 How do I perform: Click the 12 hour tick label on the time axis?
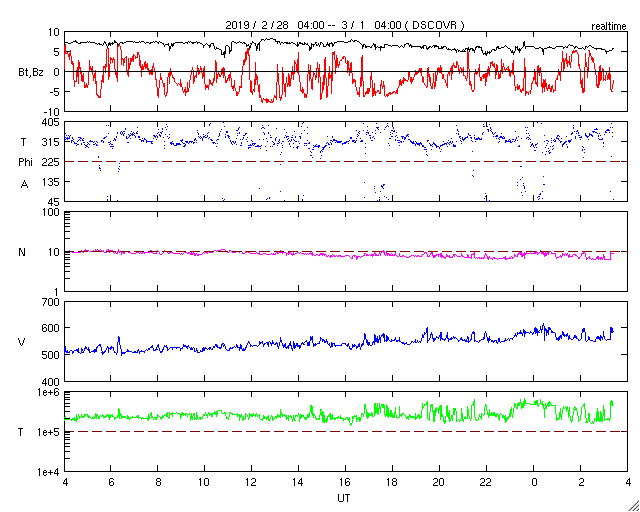pos(251,483)
